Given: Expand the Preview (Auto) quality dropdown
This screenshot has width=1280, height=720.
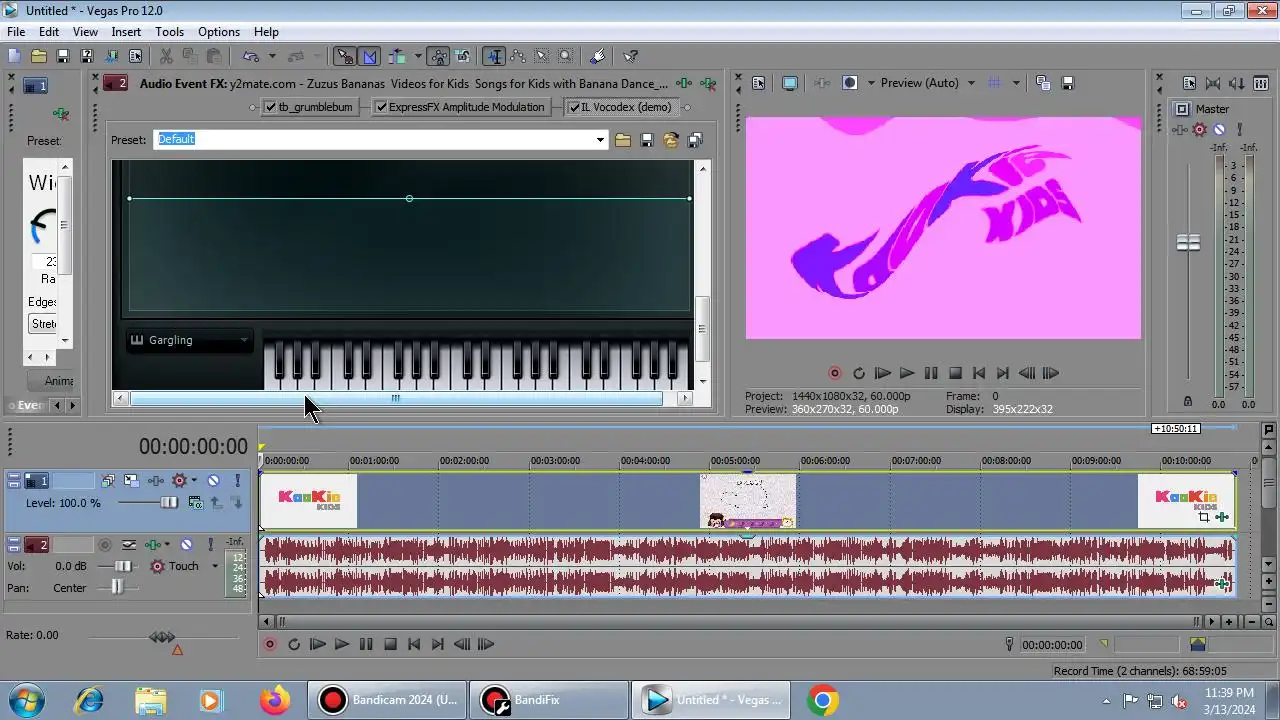Looking at the screenshot, I should point(970,83).
